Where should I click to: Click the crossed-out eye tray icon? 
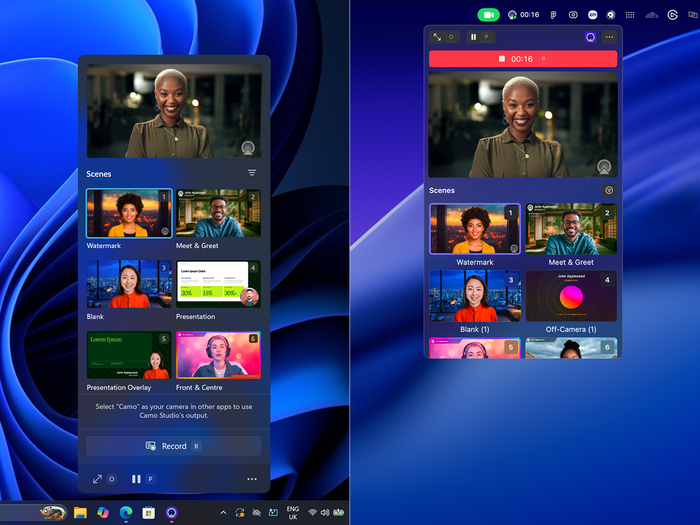(x=256, y=512)
